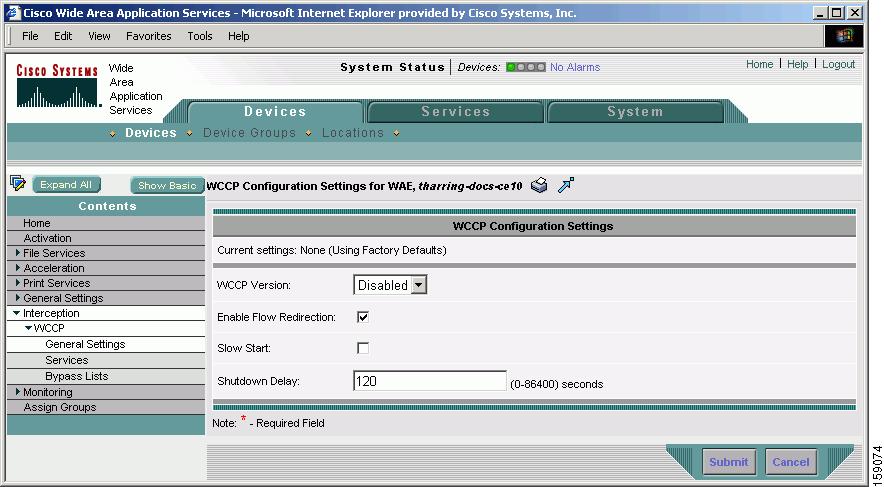884x487 pixels.
Task: Enable the Slow Start checkbox
Action: (363, 348)
